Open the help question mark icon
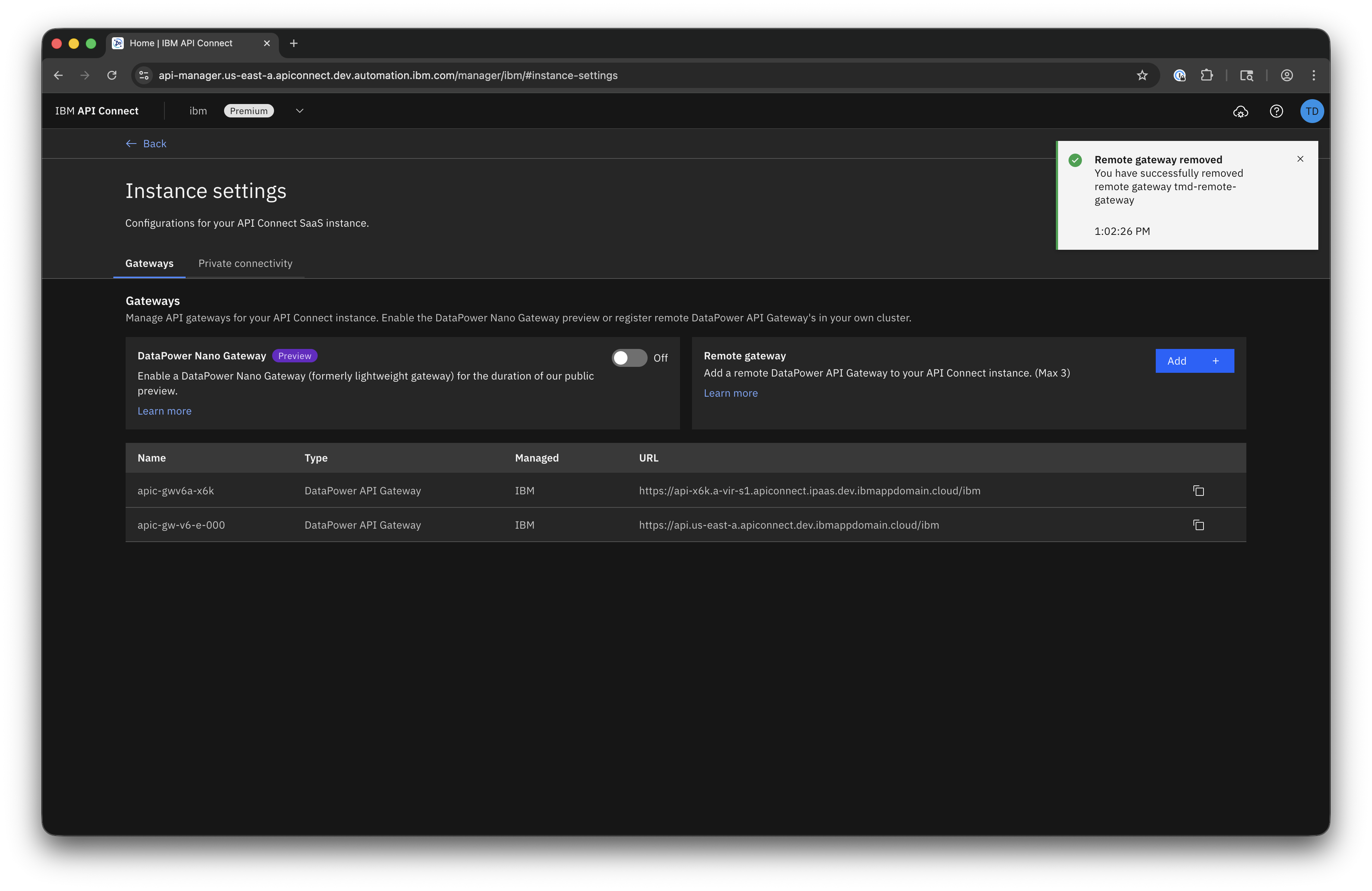This screenshot has height=891, width=1372. tap(1276, 111)
